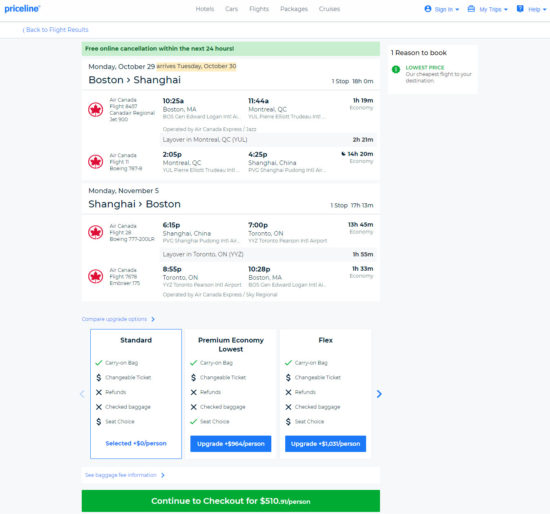Click Premium Economy Checked baggage X icon
This screenshot has height=514, width=550.
click(x=194, y=407)
